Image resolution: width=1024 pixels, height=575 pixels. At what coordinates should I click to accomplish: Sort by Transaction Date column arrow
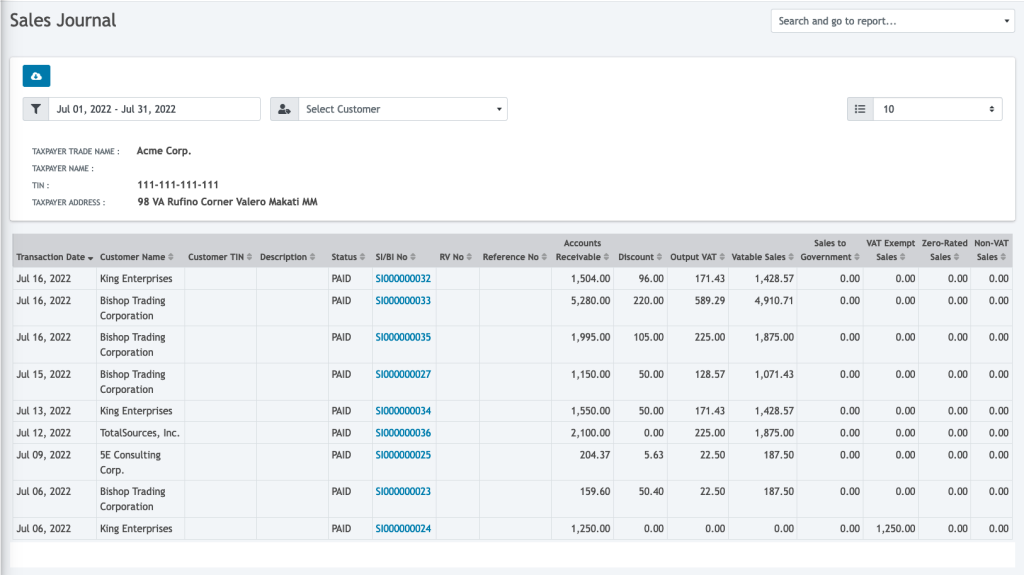tap(90, 258)
